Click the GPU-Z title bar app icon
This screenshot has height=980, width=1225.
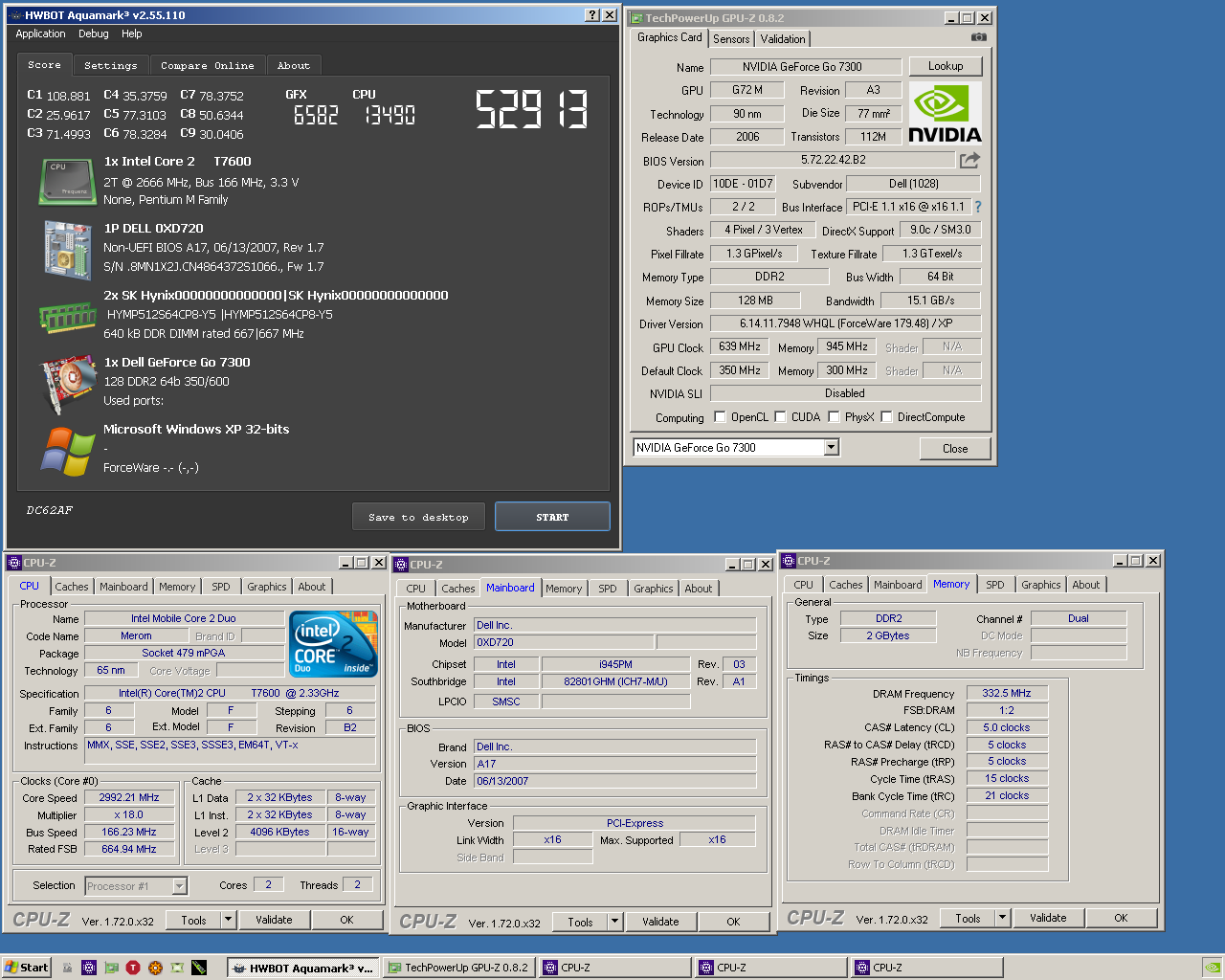coord(636,18)
